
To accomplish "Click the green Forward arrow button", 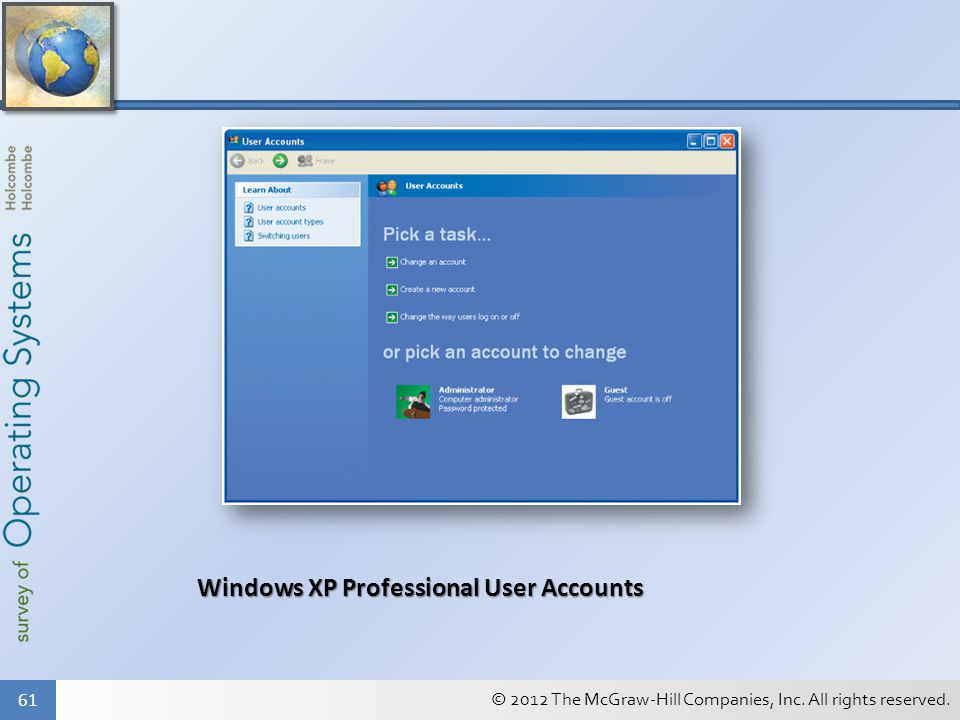I will point(280,161).
